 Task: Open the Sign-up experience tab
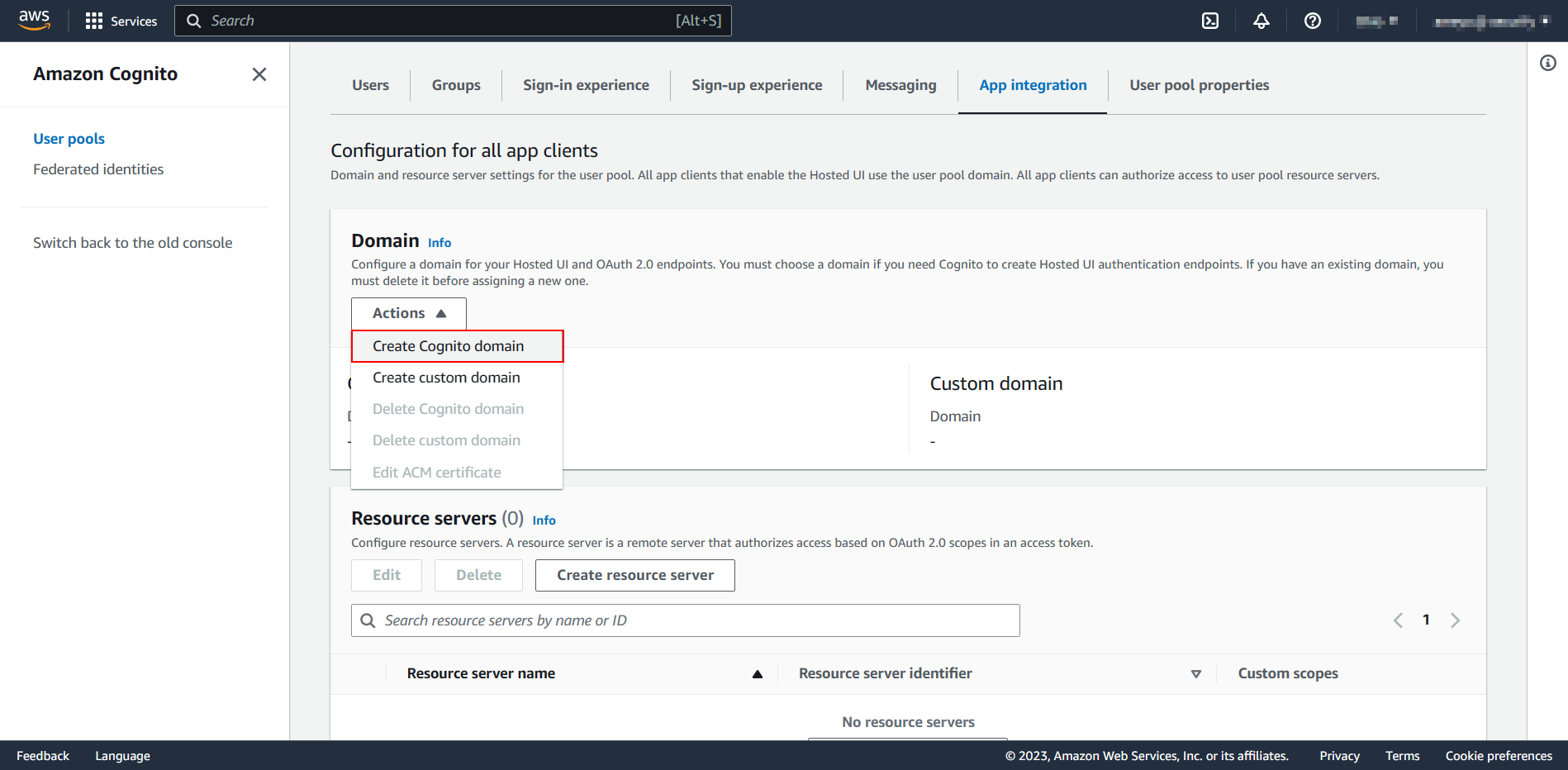click(x=757, y=85)
